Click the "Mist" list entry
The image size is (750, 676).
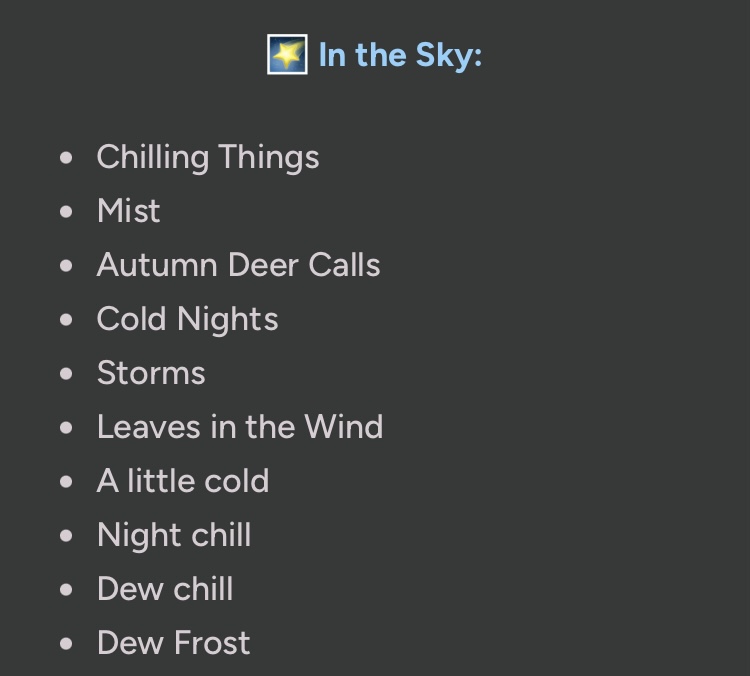click(x=128, y=211)
